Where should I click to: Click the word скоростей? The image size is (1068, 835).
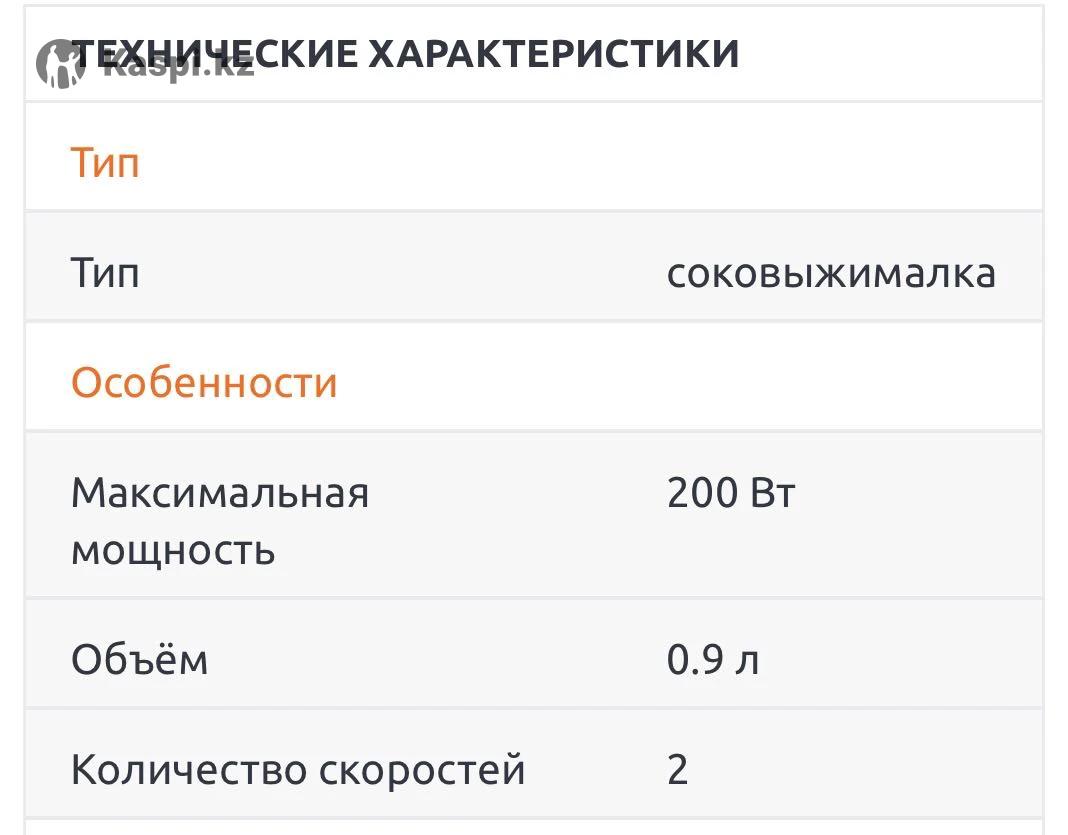pos(422,770)
